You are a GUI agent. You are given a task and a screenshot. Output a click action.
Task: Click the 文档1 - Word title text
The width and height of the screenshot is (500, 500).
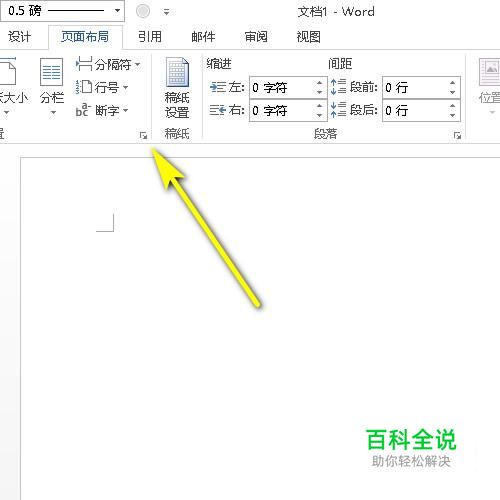coord(336,12)
